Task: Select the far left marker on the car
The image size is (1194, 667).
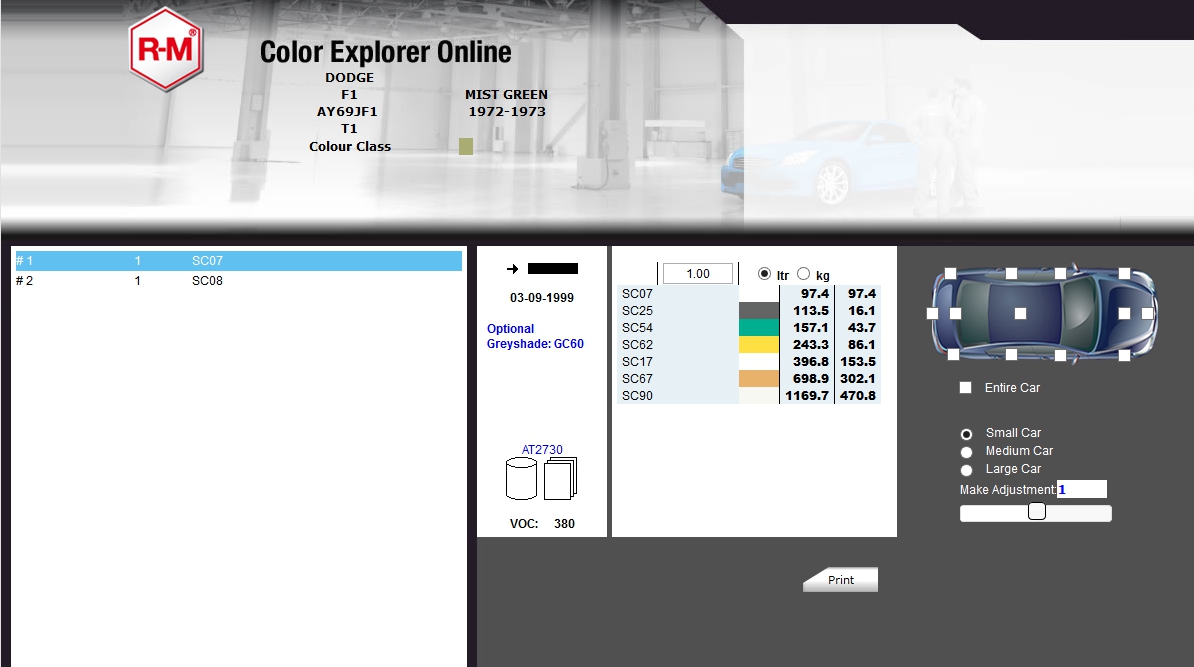Action: coord(932,313)
